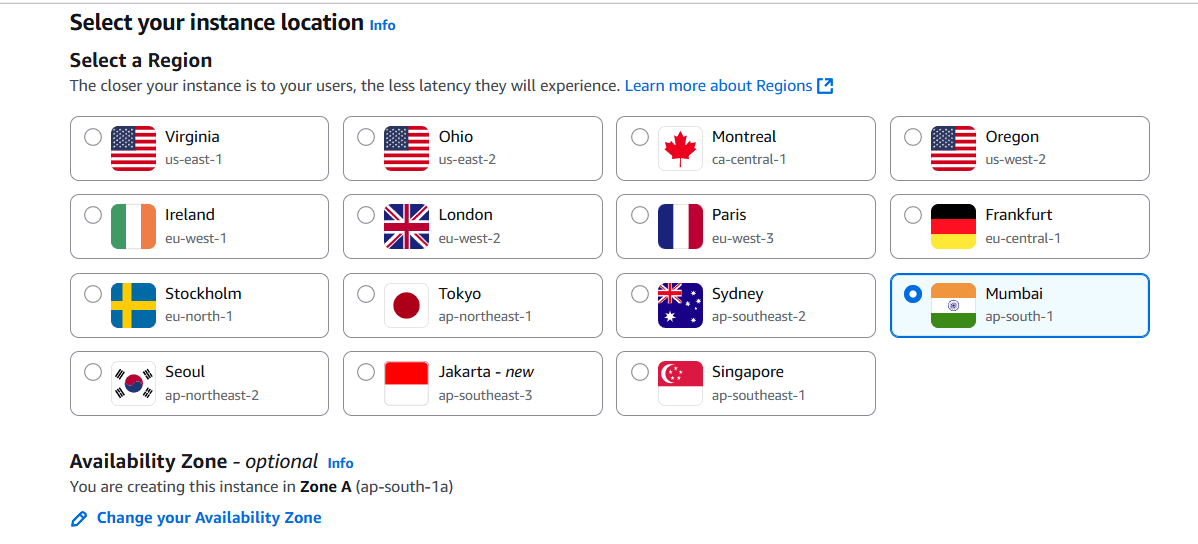Click the pencil icon for Availability Zone

pos(80,518)
